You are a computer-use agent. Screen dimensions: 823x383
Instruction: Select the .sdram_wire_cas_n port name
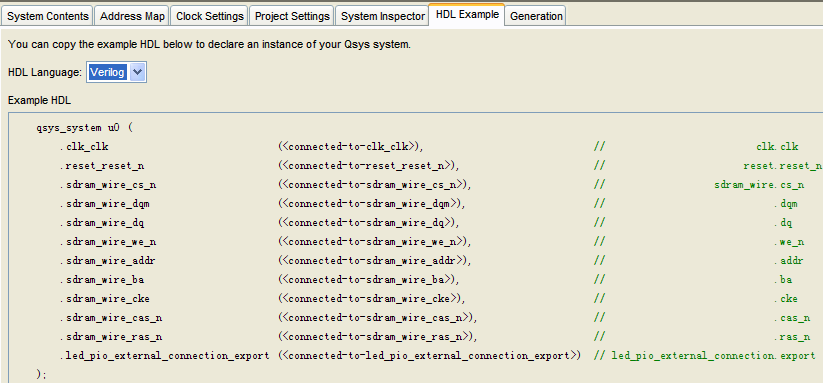click(111, 318)
